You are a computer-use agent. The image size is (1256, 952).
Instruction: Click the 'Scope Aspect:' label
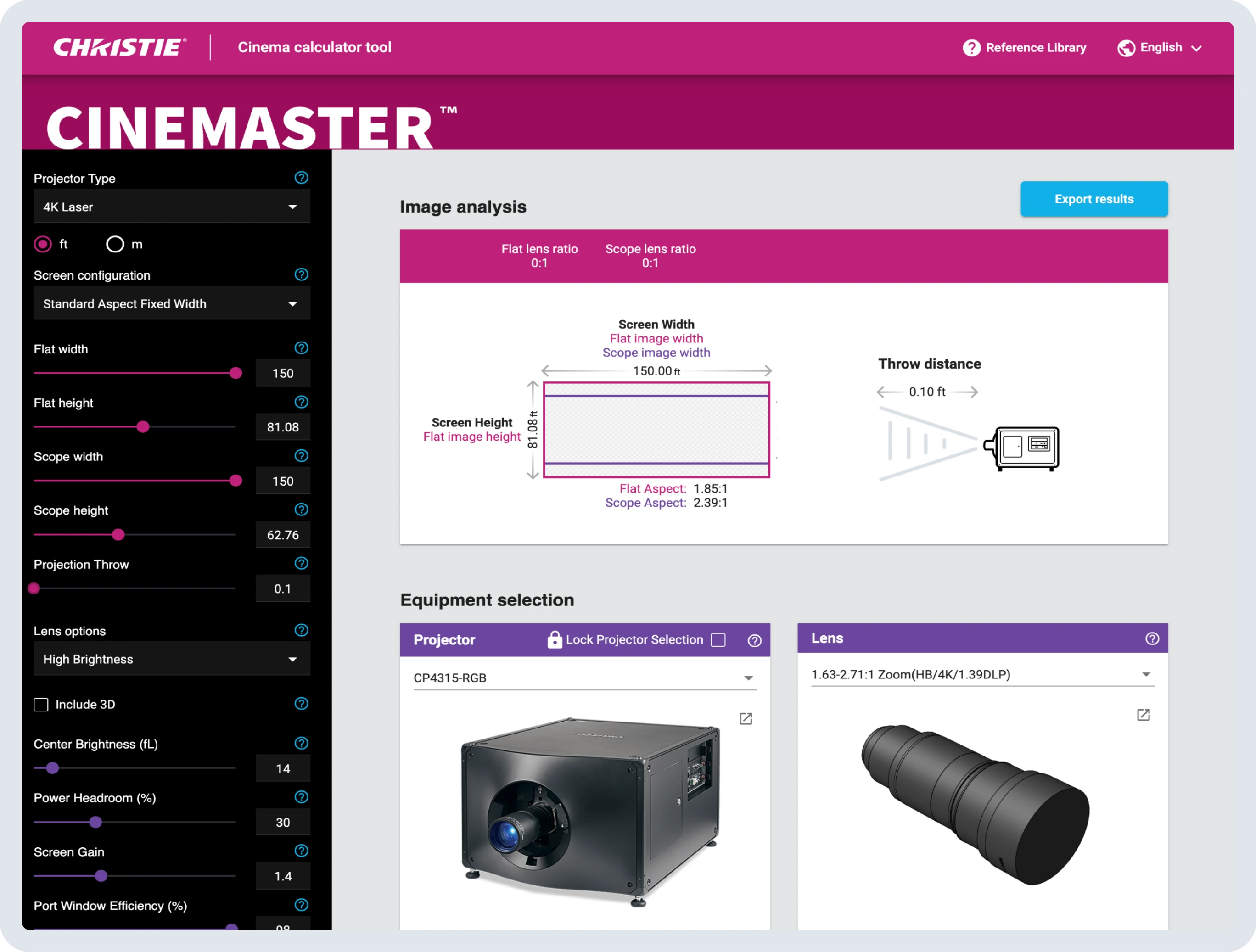point(645,503)
